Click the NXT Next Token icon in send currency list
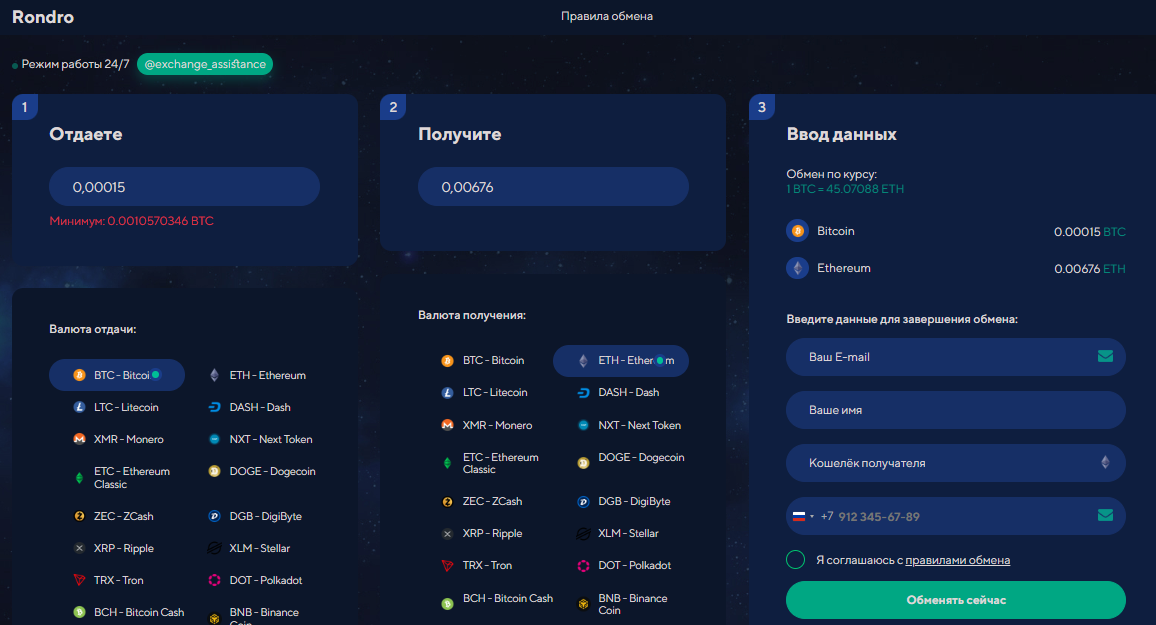1156x625 pixels. [215, 439]
